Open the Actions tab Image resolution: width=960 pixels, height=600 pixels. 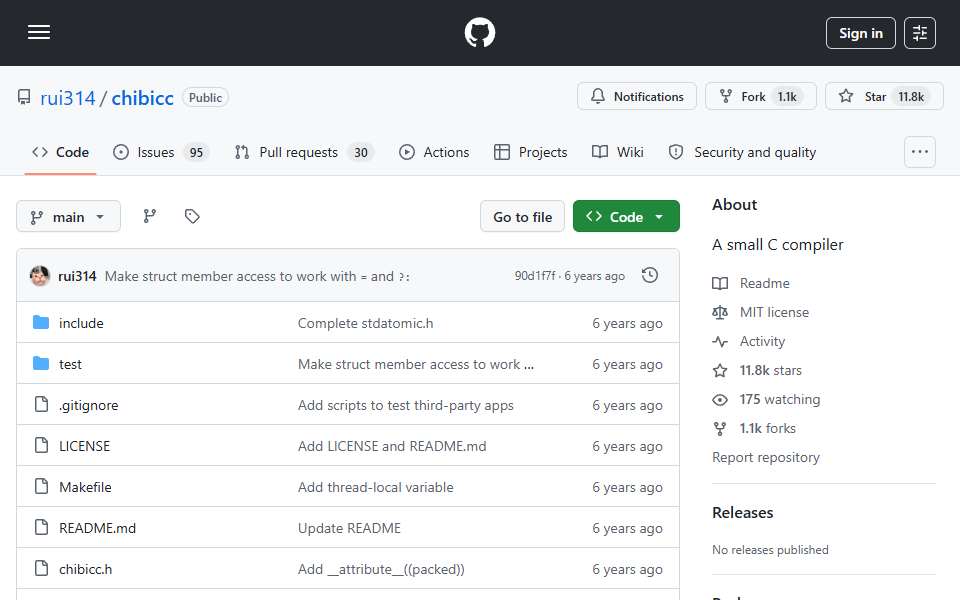434,152
